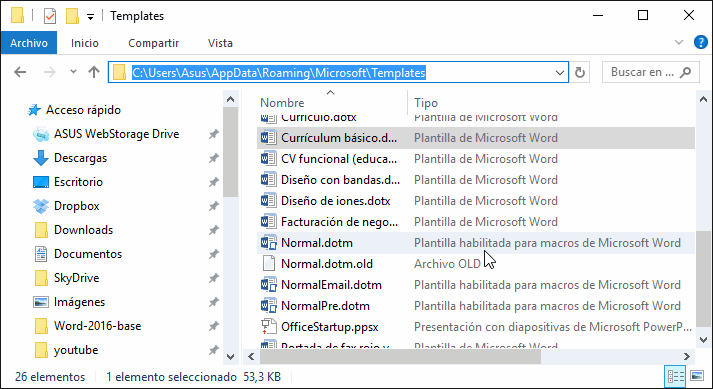Go forward with the right arrow
The image size is (713, 389).
click(49, 72)
